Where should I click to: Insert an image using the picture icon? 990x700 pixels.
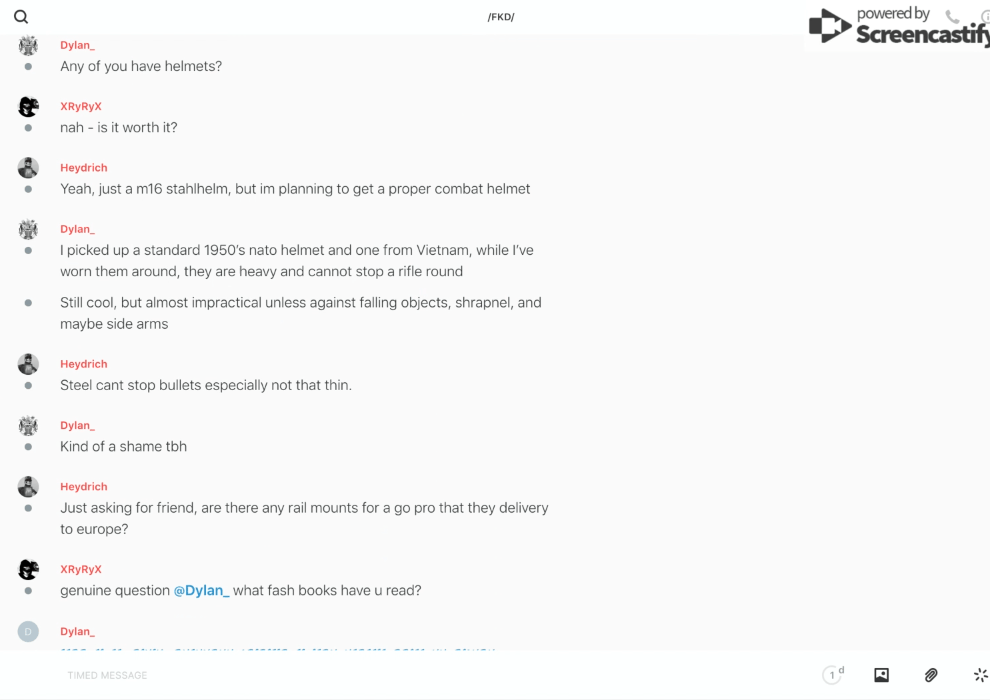coord(881,675)
